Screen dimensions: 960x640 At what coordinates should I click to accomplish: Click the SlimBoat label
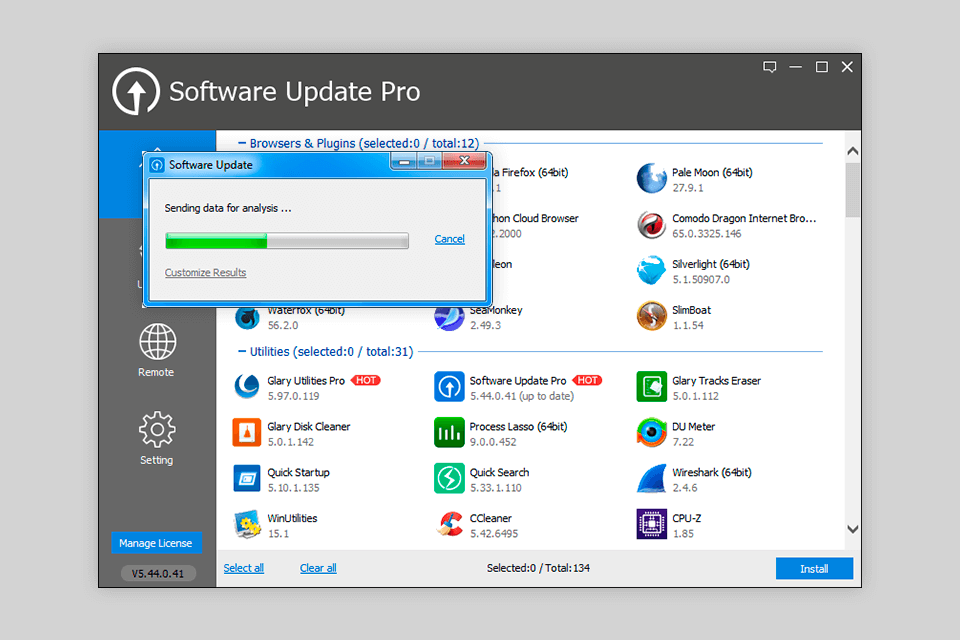pyautogui.click(x=691, y=311)
